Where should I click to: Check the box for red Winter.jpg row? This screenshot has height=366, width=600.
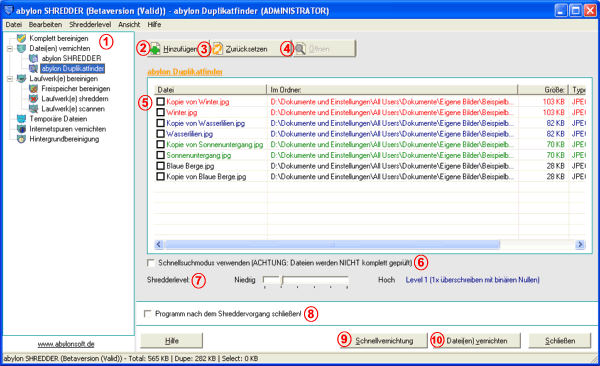(161, 112)
